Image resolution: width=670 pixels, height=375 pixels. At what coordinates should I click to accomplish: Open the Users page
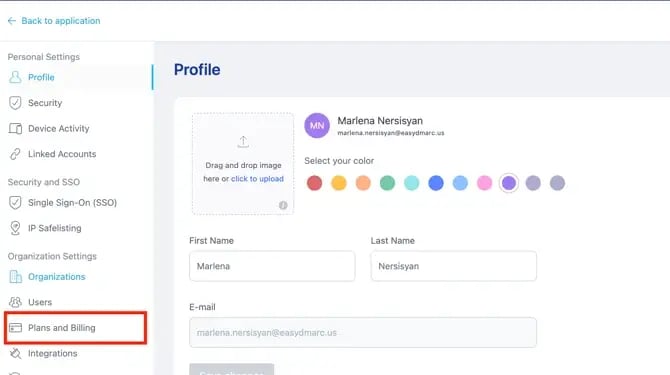click(40, 302)
